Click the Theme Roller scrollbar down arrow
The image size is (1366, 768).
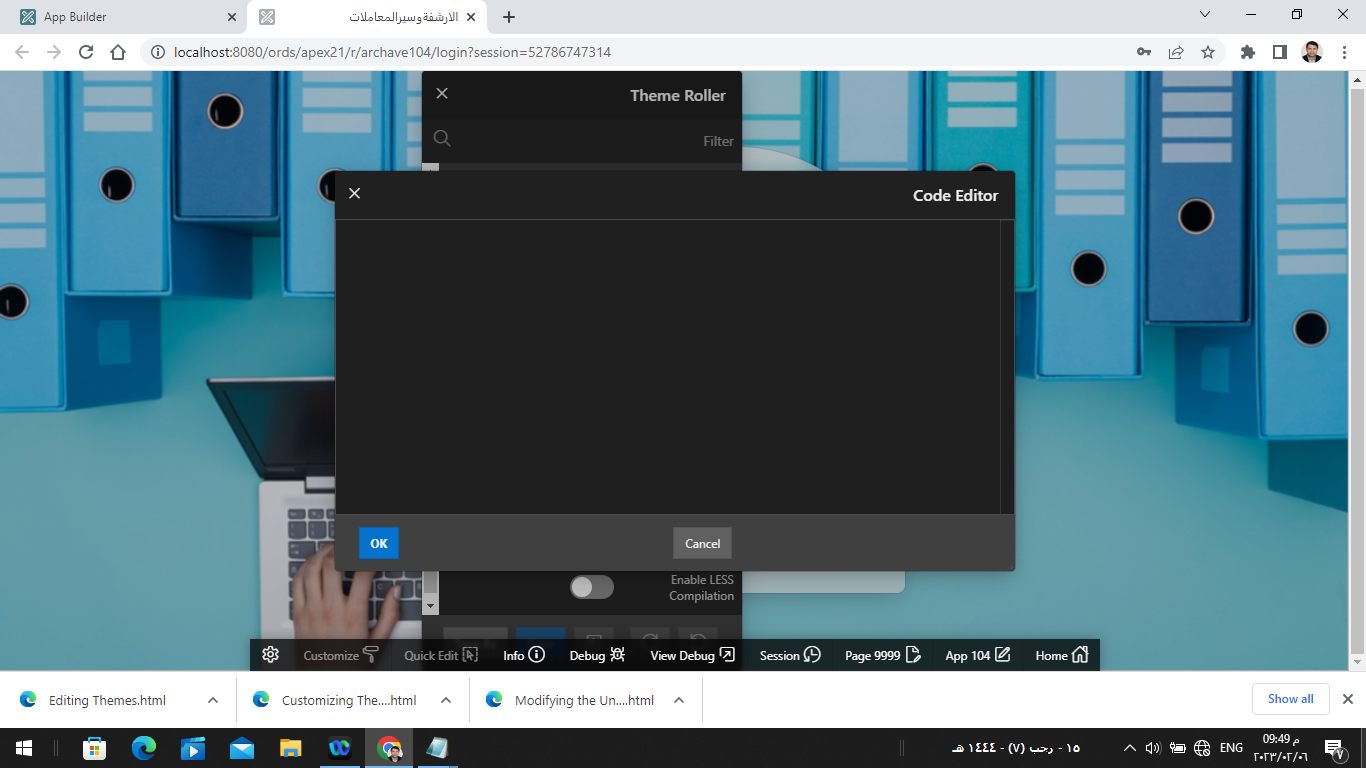click(x=430, y=604)
